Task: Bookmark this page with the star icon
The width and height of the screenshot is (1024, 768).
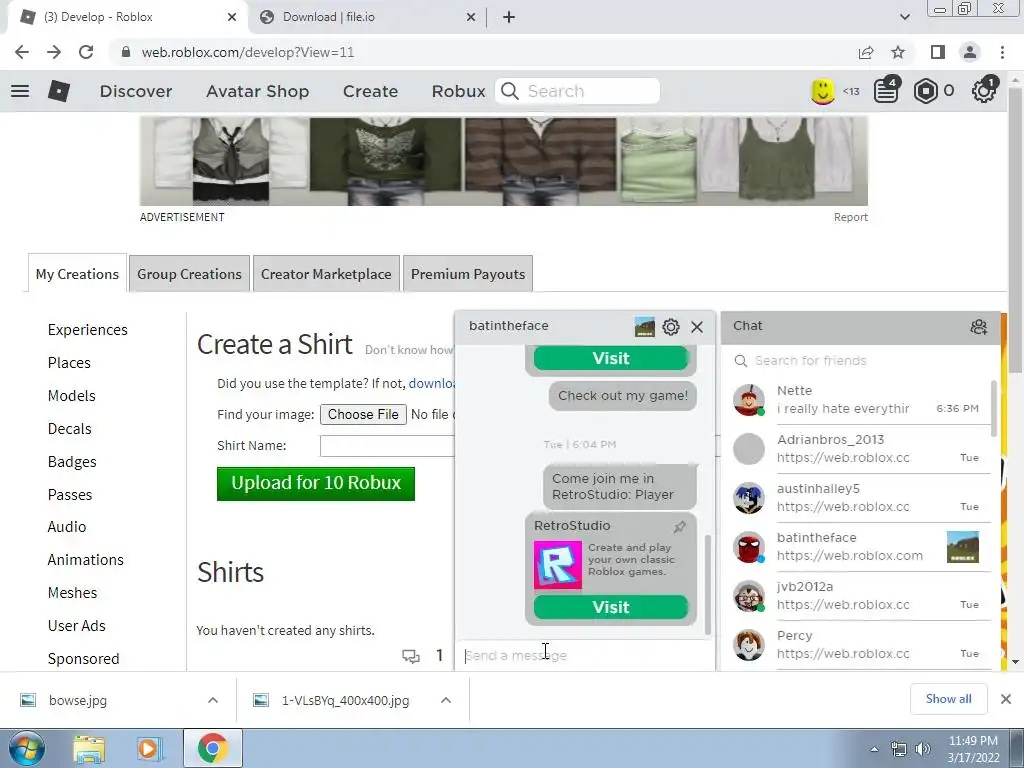Action: (899, 52)
